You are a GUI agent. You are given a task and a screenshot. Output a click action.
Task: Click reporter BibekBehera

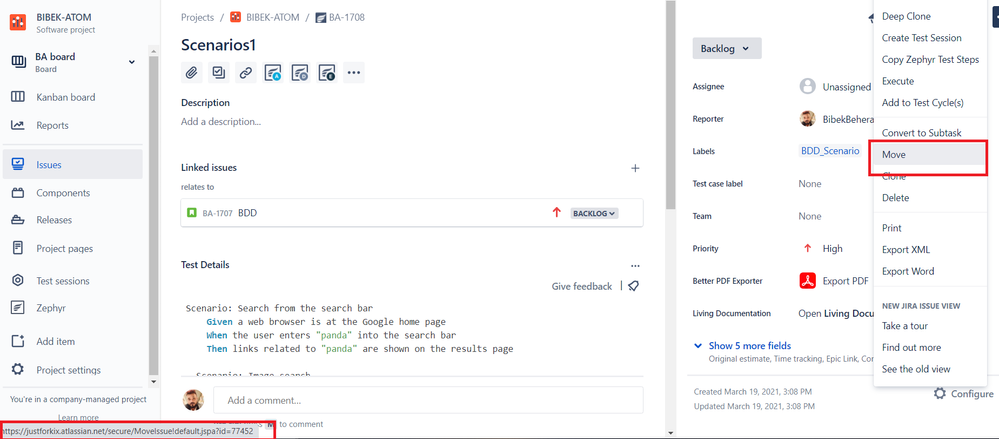tap(848, 119)
